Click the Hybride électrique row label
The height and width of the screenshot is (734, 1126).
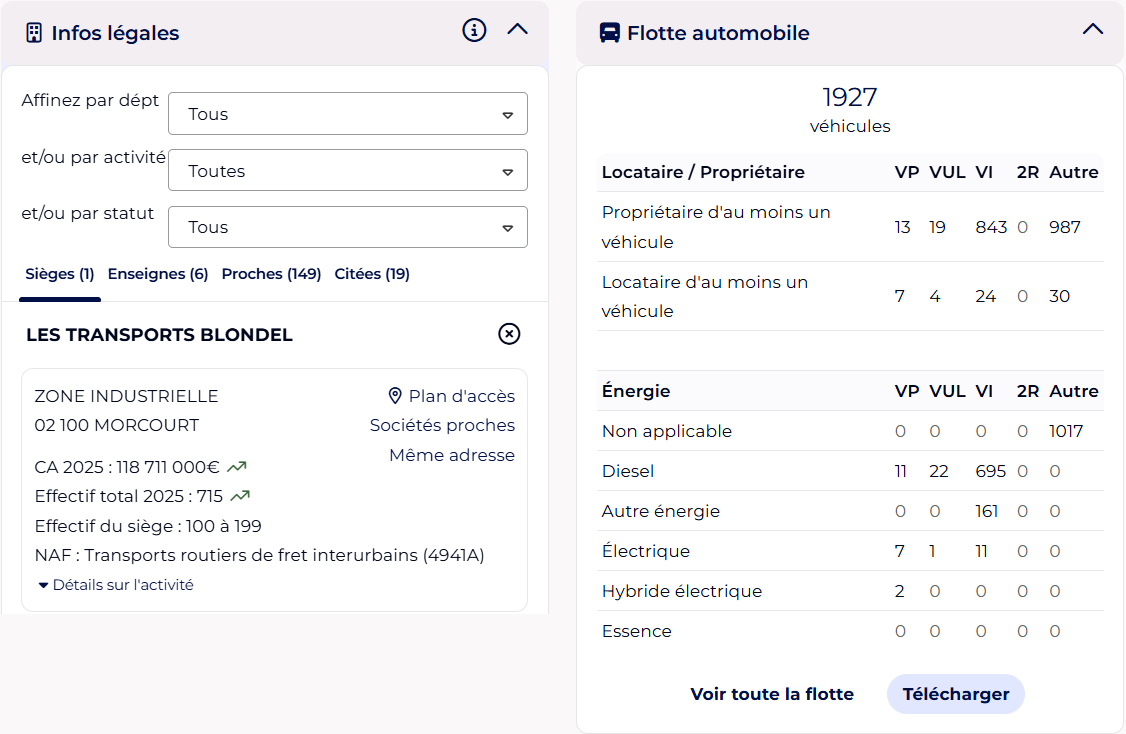coord(681,591)
